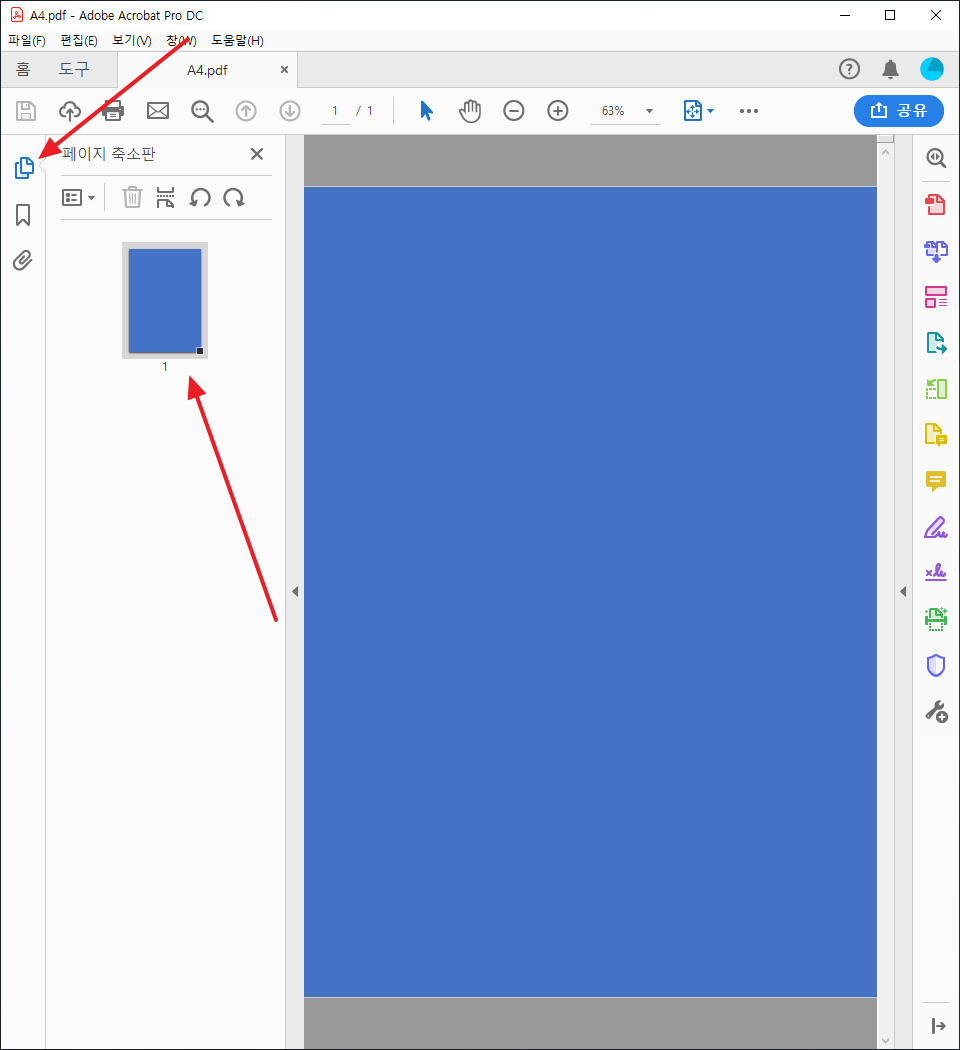Open the More Tools wrench icon
Image resolution: width=960 pixels, height=1050 pixels.
pos(936,711)
